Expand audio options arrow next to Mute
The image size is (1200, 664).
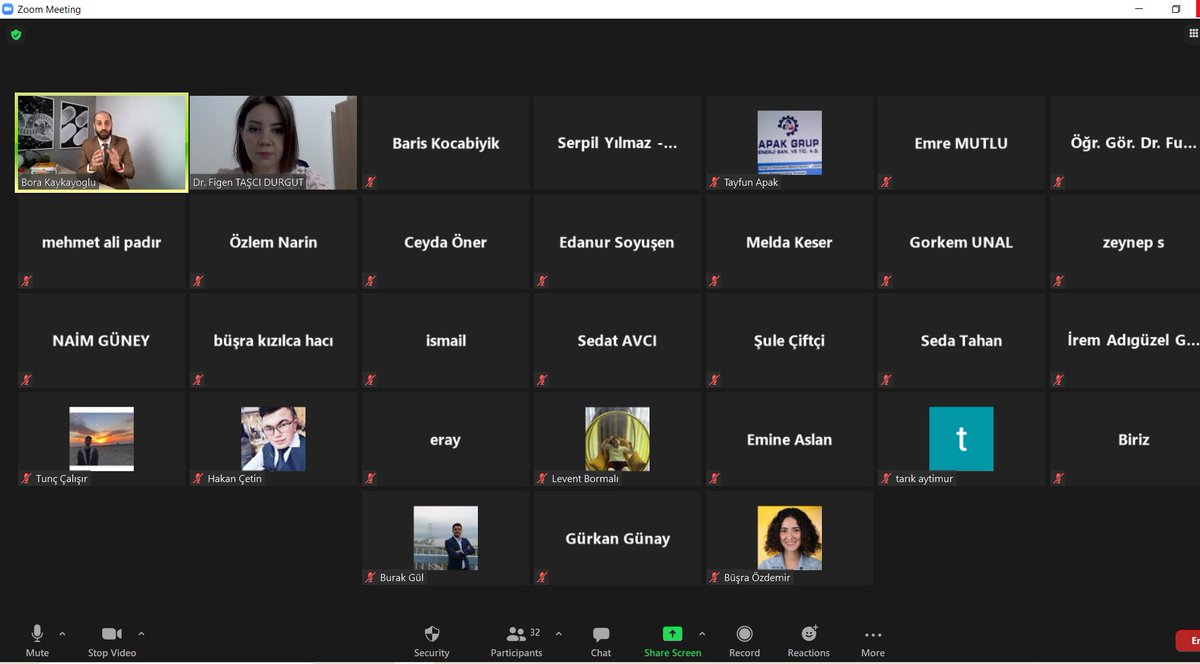click(62, 634)
